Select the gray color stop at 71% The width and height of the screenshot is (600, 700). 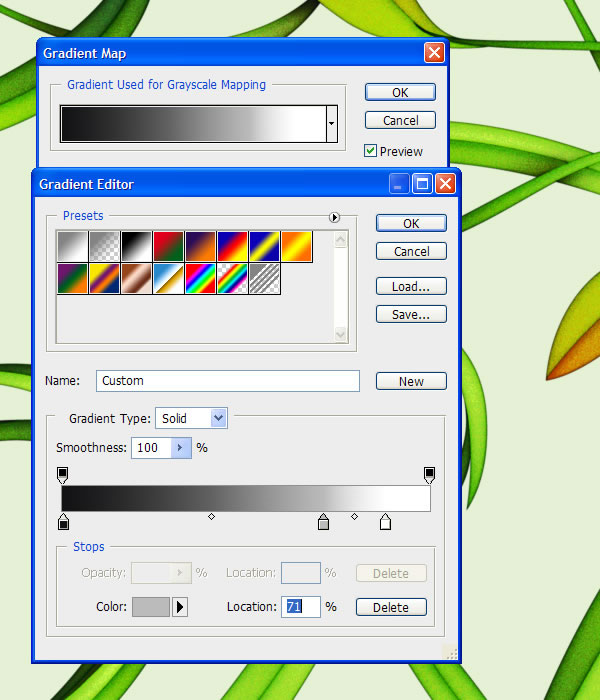[323, 522]
